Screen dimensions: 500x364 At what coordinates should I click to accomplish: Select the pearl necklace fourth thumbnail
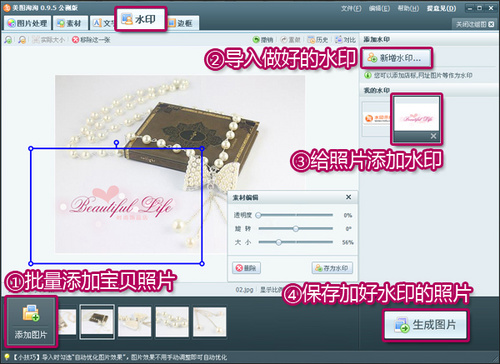click(x=172, y=322)
